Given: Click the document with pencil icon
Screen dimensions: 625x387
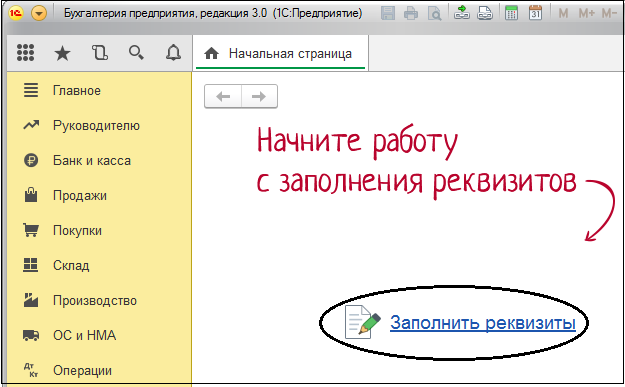Looking at the screenshot, I should [x=363, y=322].
